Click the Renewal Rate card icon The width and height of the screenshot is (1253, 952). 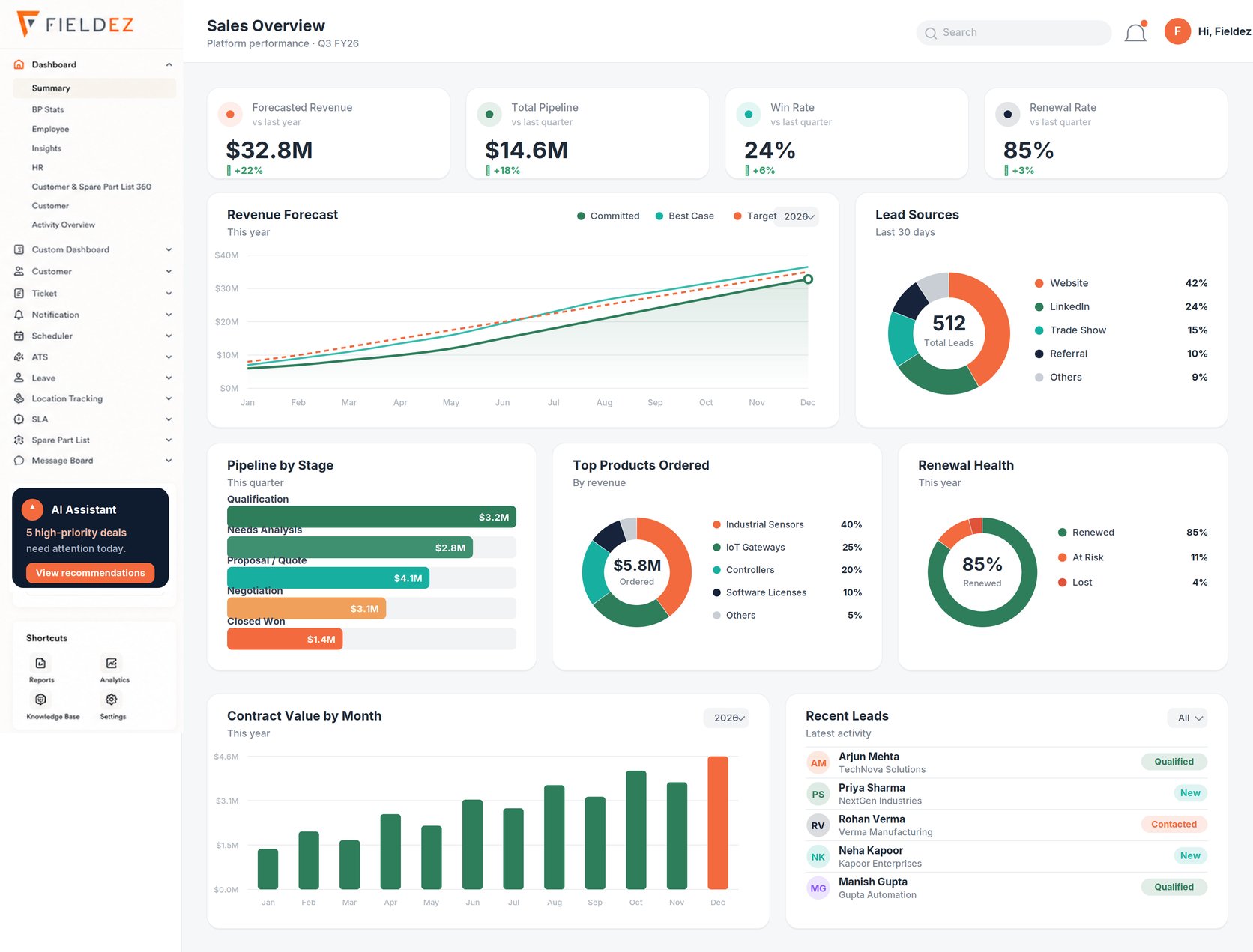coord(1008,115)
